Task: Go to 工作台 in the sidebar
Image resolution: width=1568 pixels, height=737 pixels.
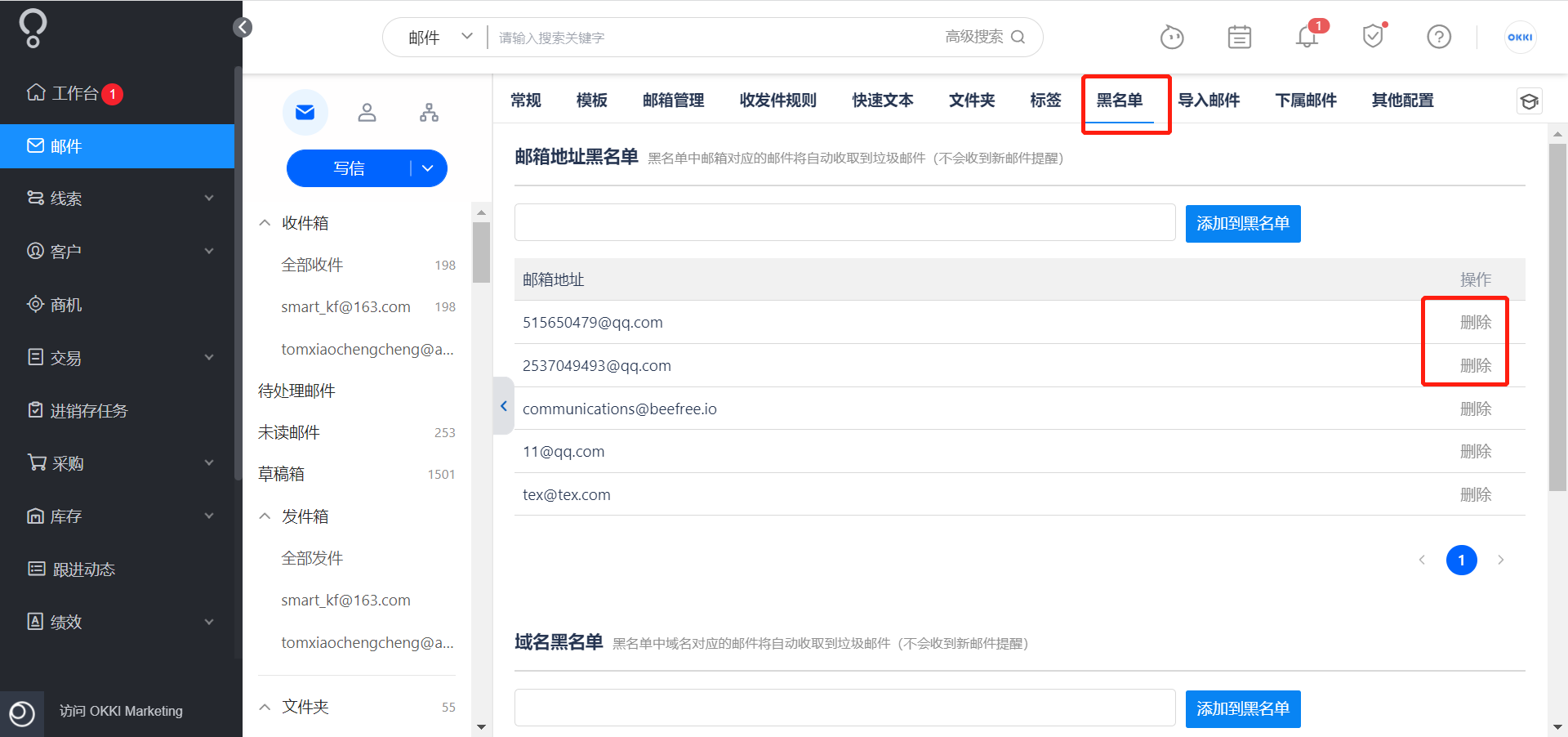Action: click(75, 94)
